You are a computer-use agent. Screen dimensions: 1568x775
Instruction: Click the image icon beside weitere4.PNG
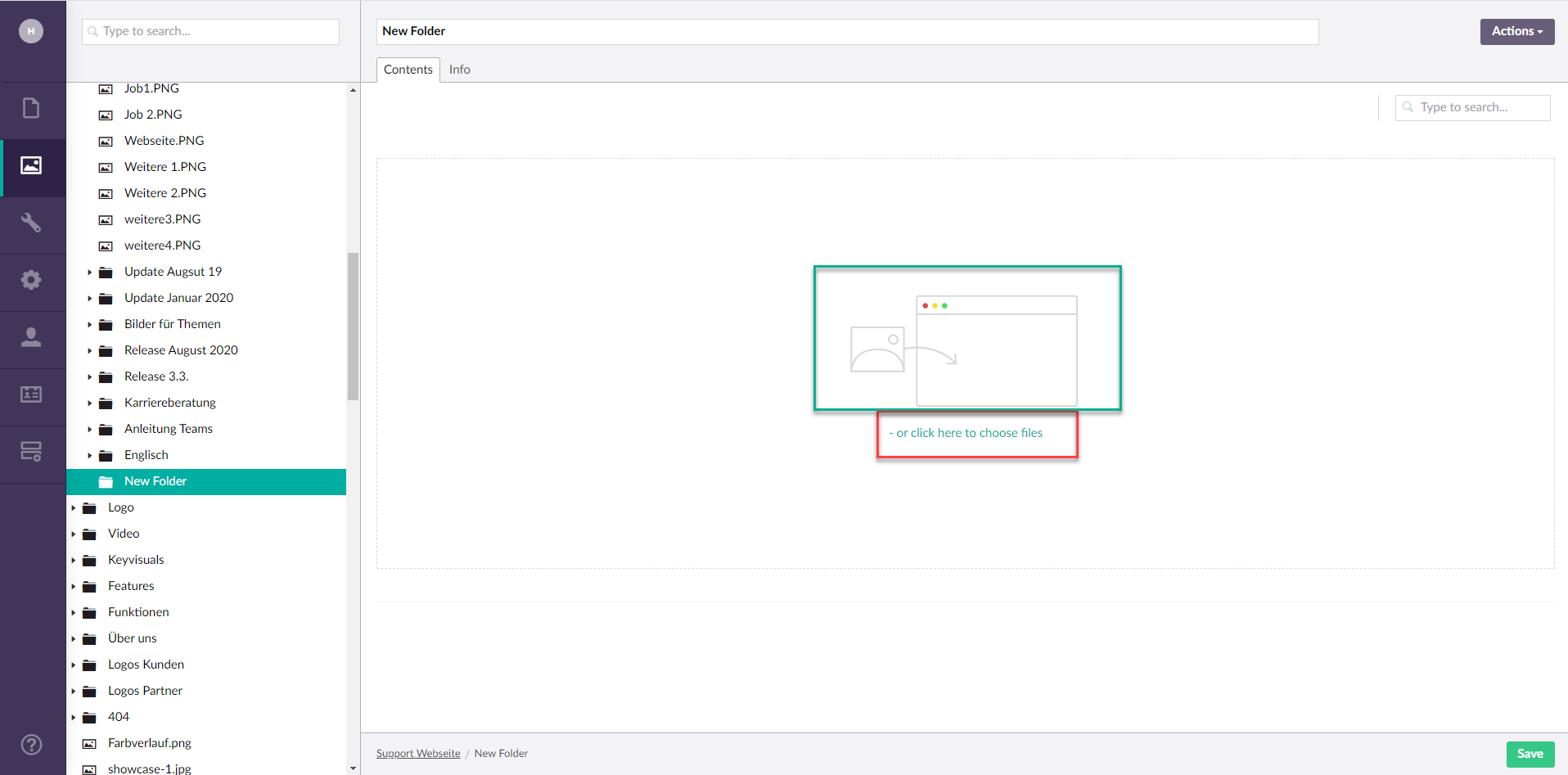tap(106, 246)
